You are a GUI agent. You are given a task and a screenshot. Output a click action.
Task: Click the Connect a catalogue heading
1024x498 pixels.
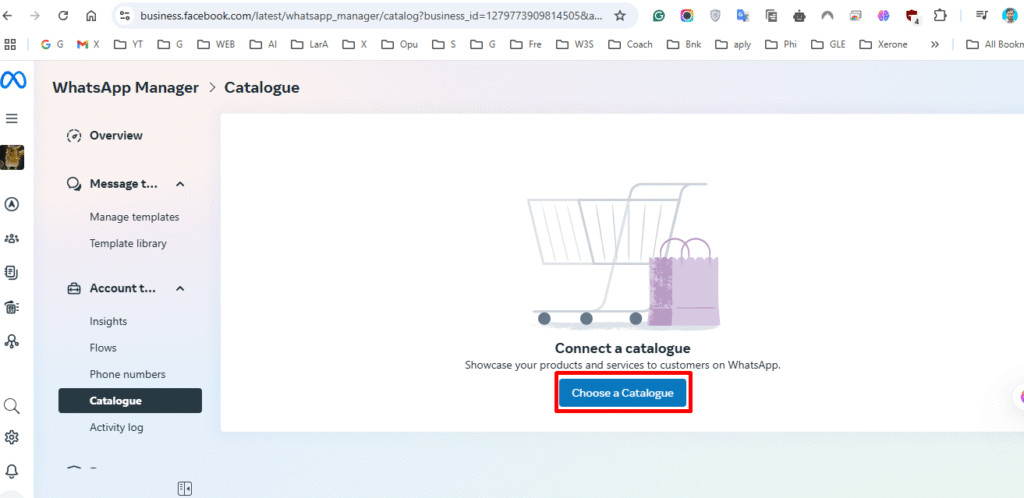click(x=622, y=348)
